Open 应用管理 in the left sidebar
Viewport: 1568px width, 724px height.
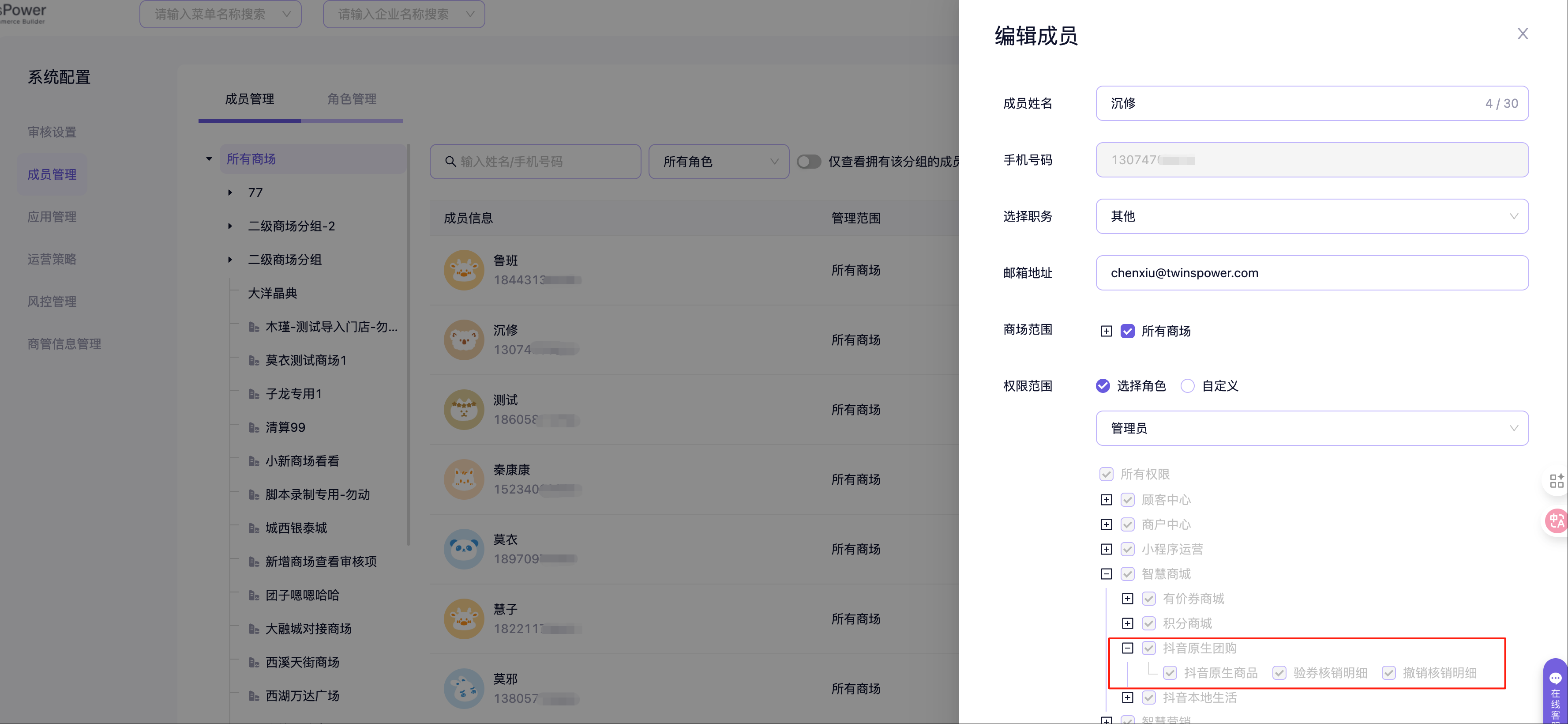click(52, 217)
